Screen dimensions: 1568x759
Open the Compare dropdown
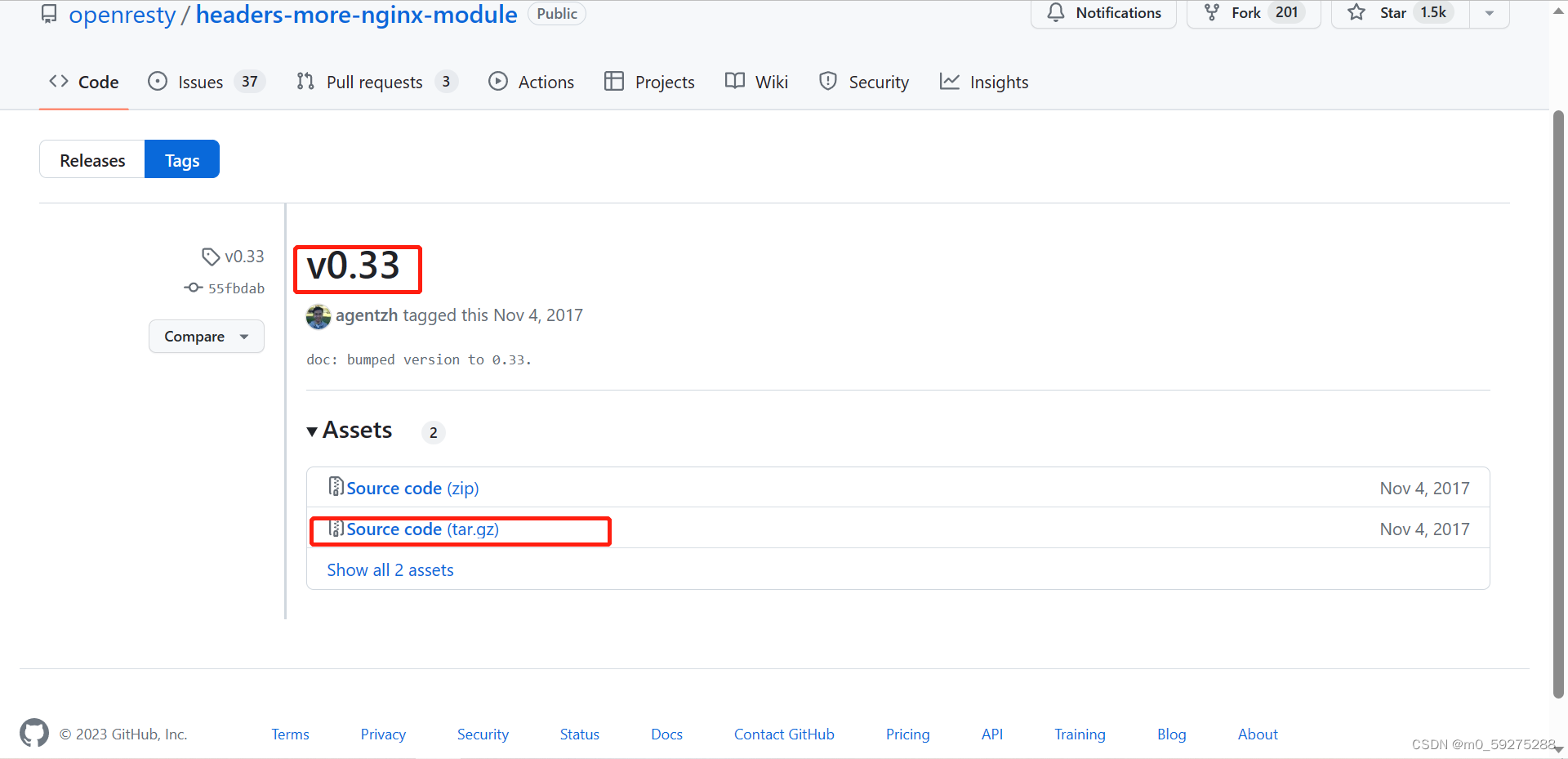[207, 337]
